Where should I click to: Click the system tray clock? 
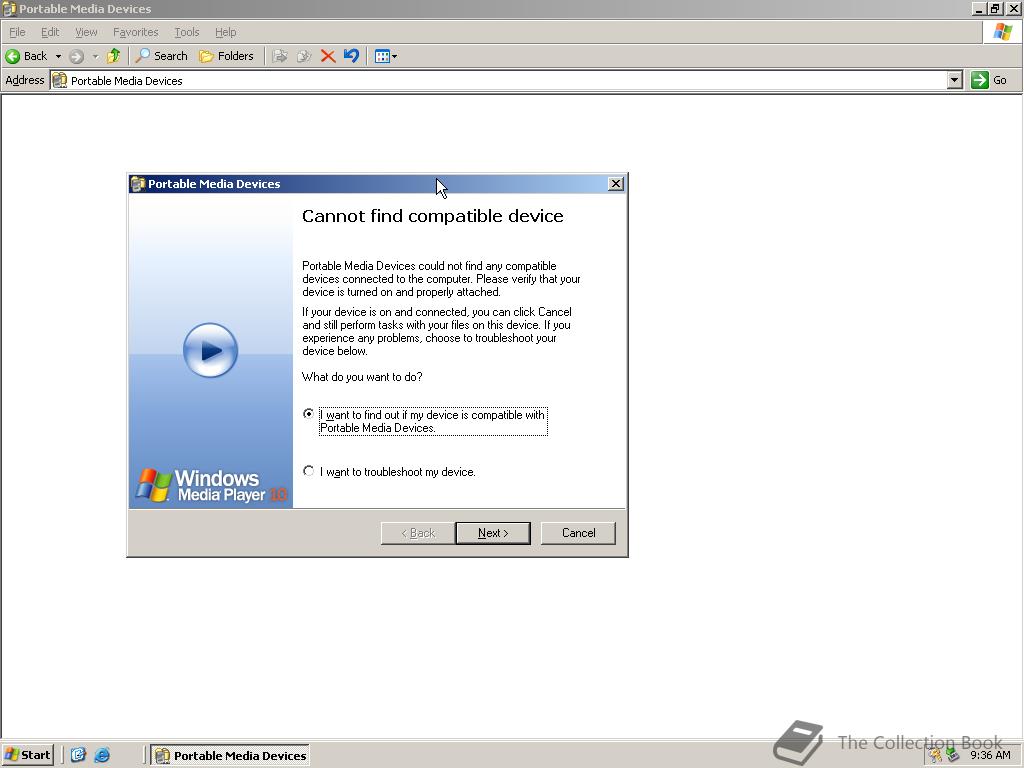[x=990, y=755]
